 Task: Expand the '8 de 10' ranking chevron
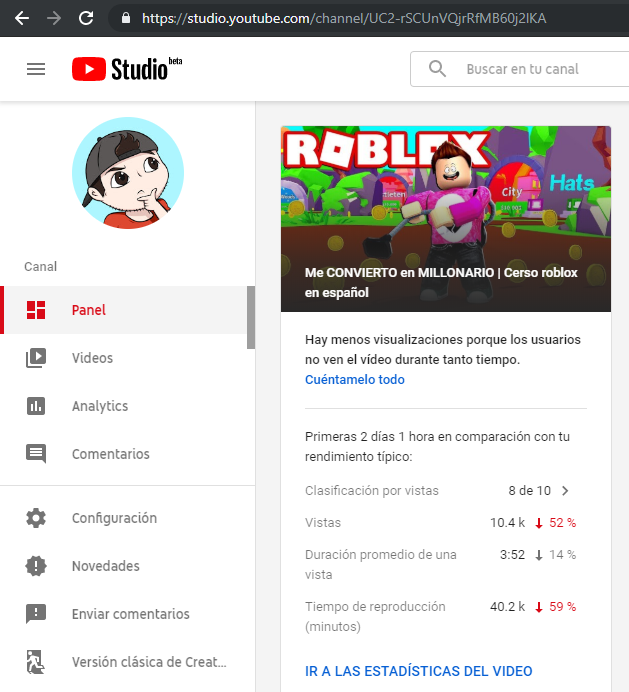565,490
